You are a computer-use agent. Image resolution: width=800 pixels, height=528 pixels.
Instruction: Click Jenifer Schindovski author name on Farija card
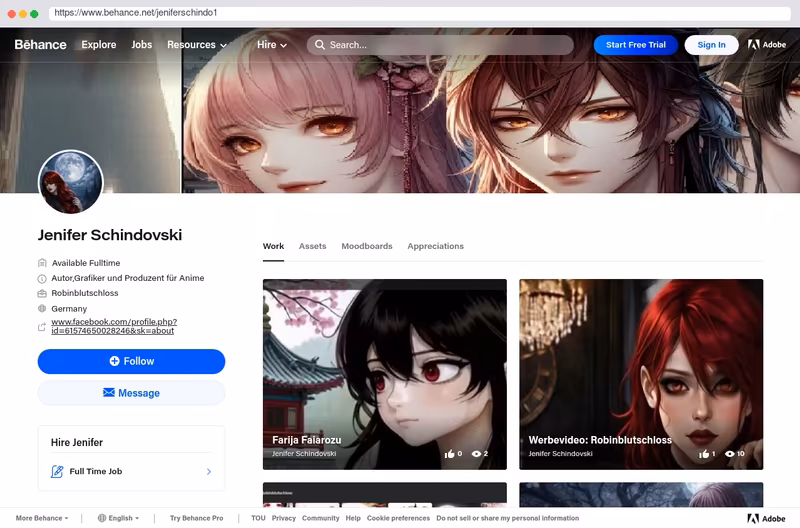[x=304, y=454]
